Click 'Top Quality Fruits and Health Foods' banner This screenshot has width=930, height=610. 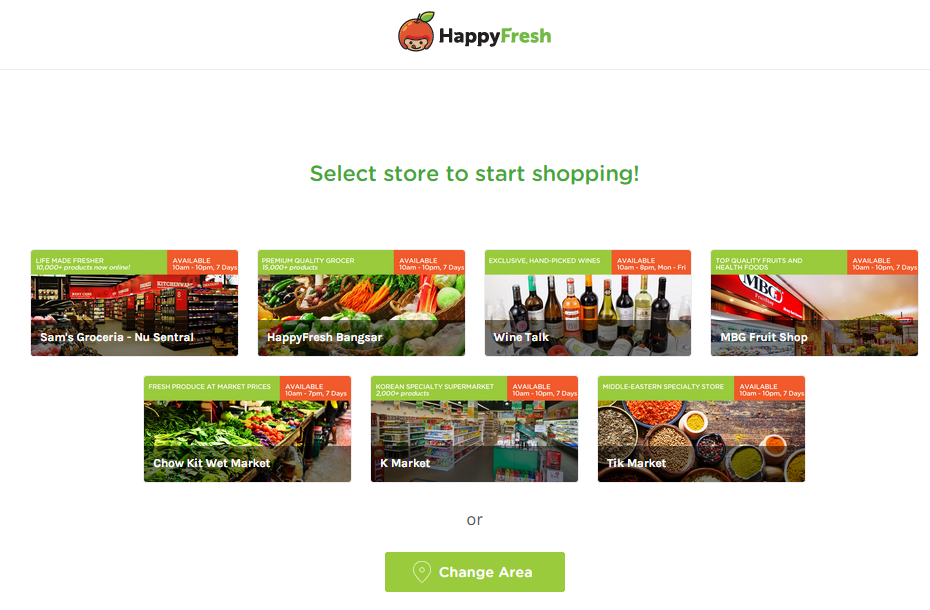pos(779,263)
